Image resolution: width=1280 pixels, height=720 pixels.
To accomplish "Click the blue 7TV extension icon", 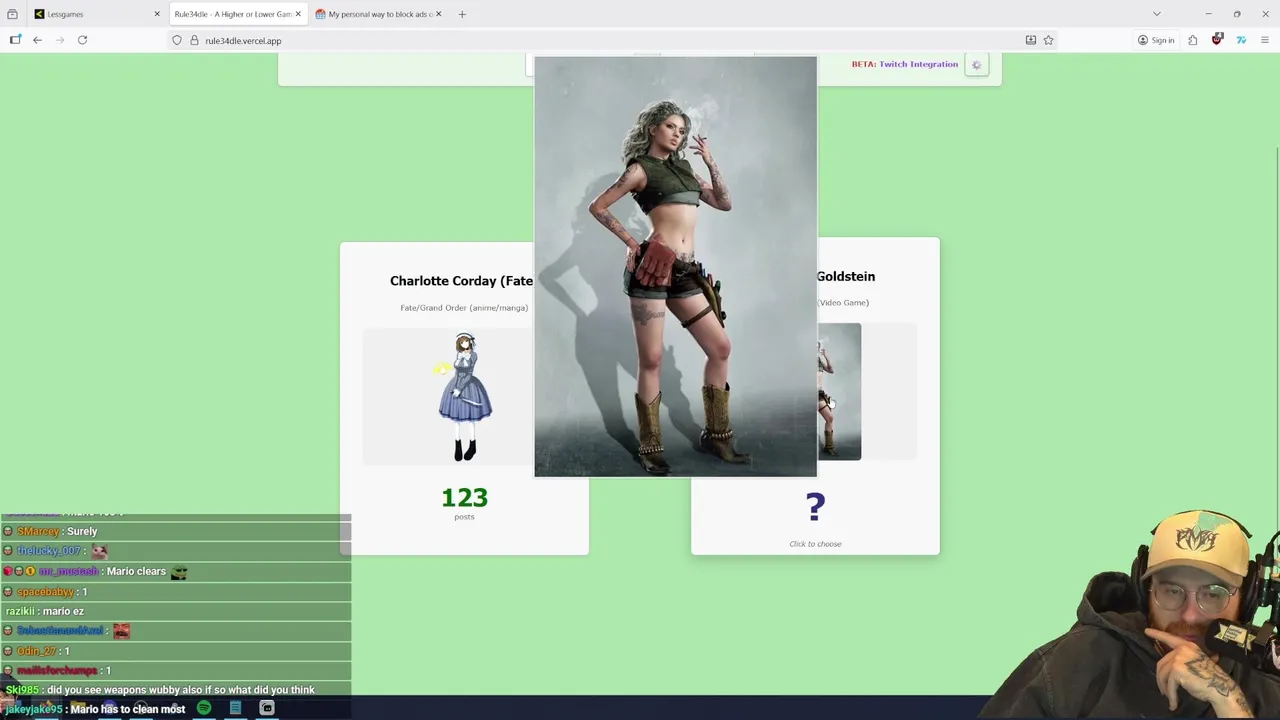I will click(1241, 40).
